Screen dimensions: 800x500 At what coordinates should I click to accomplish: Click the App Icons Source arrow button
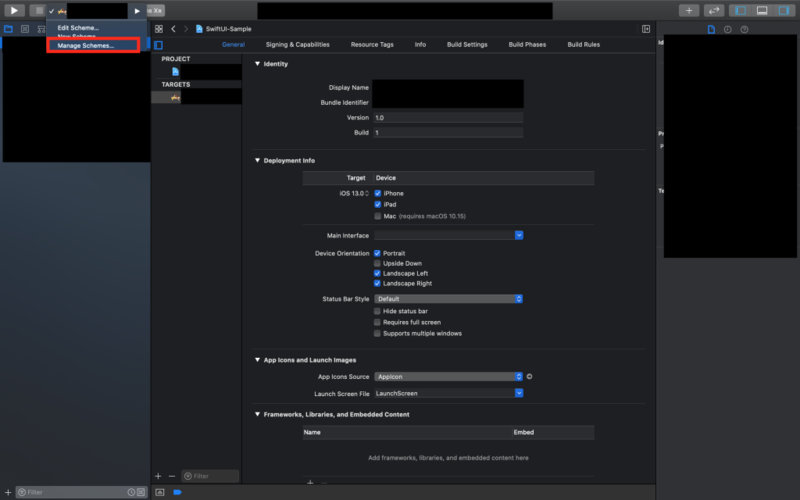(530, 377)
